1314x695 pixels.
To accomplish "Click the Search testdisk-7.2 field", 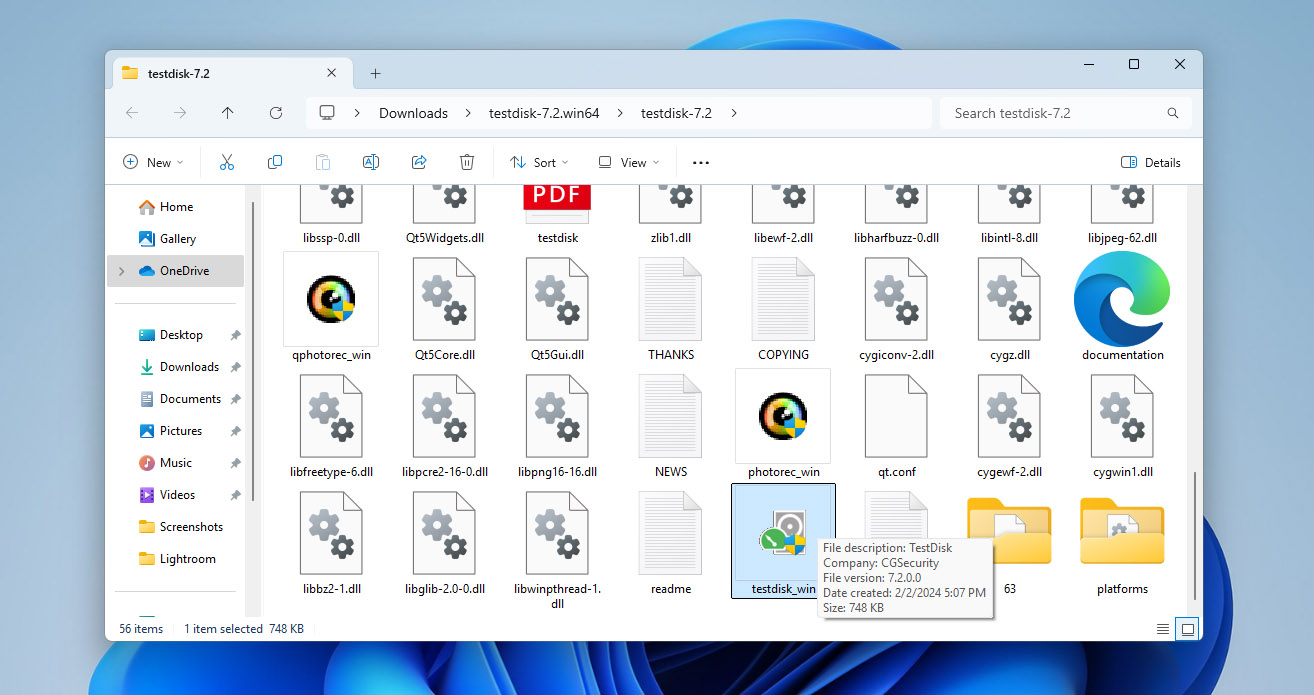I will tap(1065, 113).
